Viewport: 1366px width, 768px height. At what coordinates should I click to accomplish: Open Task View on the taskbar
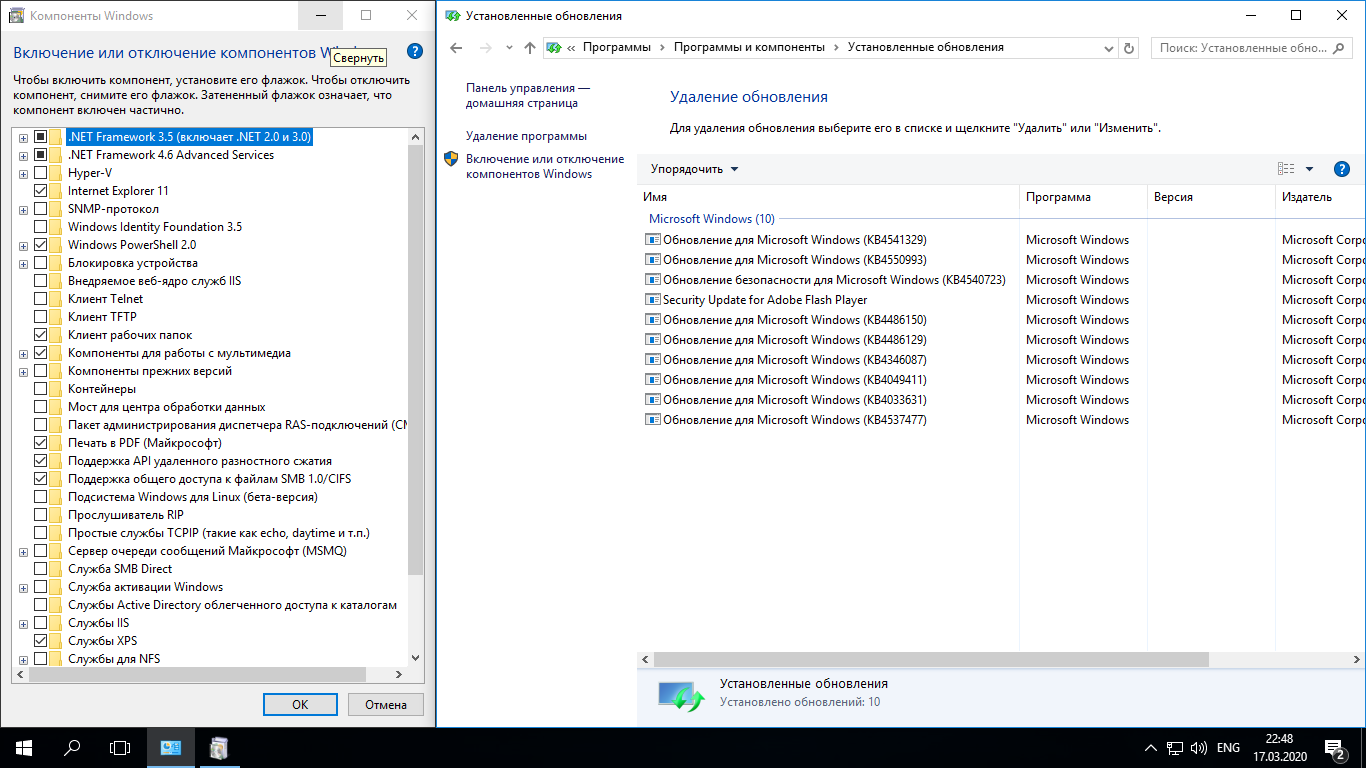click(120, 747)
